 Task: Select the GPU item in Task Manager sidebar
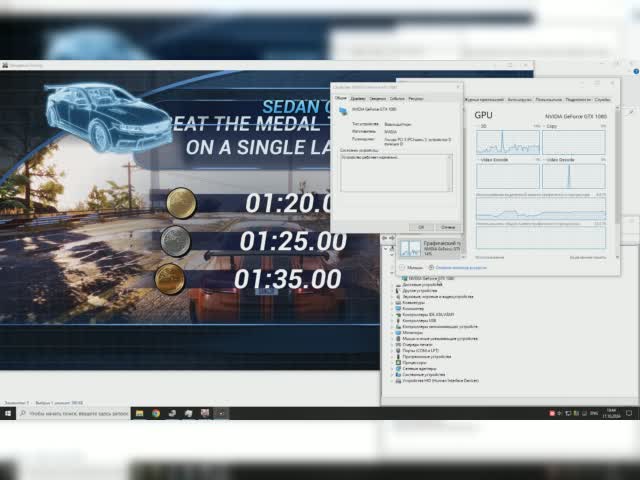click(430, 248)
